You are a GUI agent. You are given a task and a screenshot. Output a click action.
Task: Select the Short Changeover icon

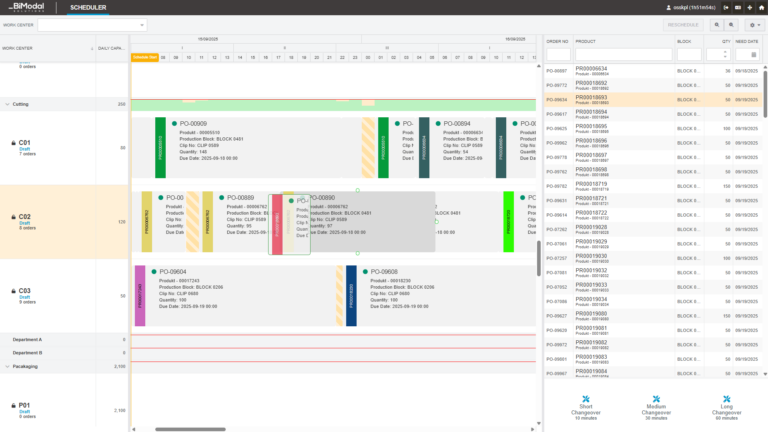[x=586, y=398]
